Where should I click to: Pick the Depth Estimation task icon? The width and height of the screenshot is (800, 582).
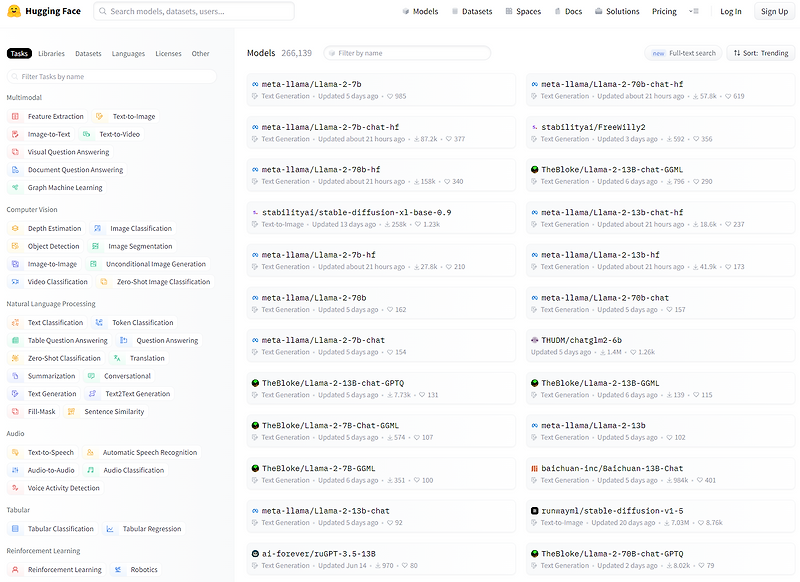tap(15, 229)
